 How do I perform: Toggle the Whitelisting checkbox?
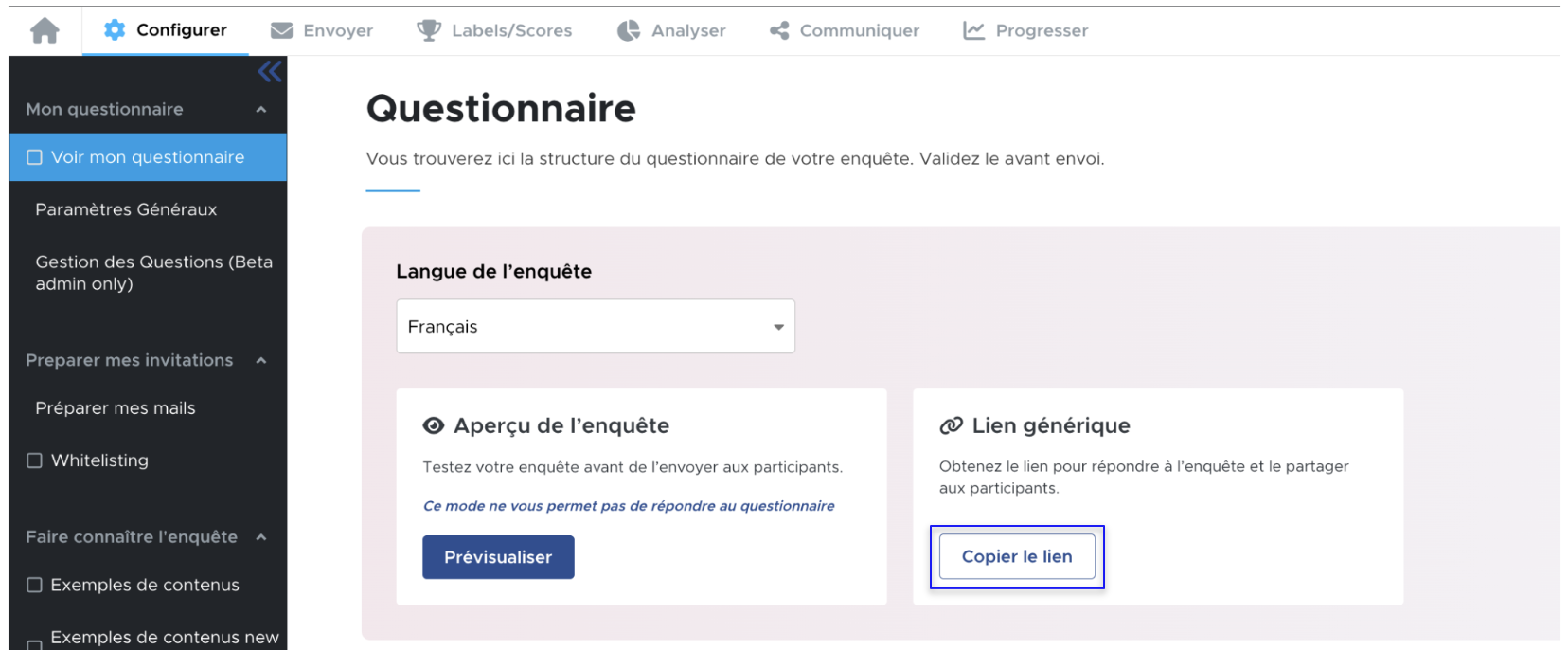(35, 460)
